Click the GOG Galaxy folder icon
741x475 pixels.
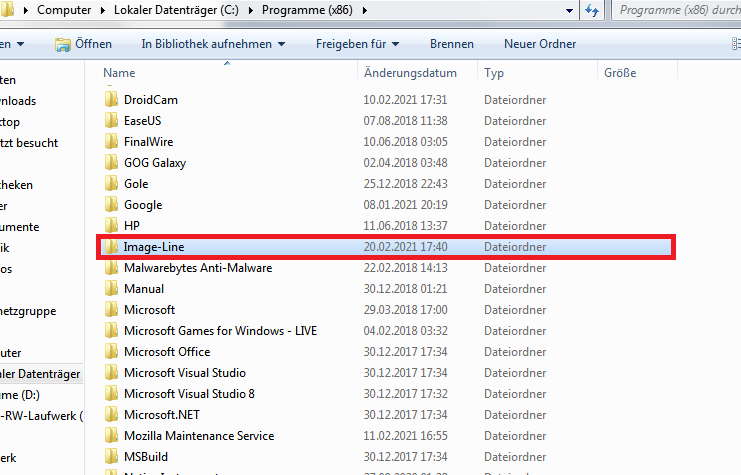[x=111, y=163]
